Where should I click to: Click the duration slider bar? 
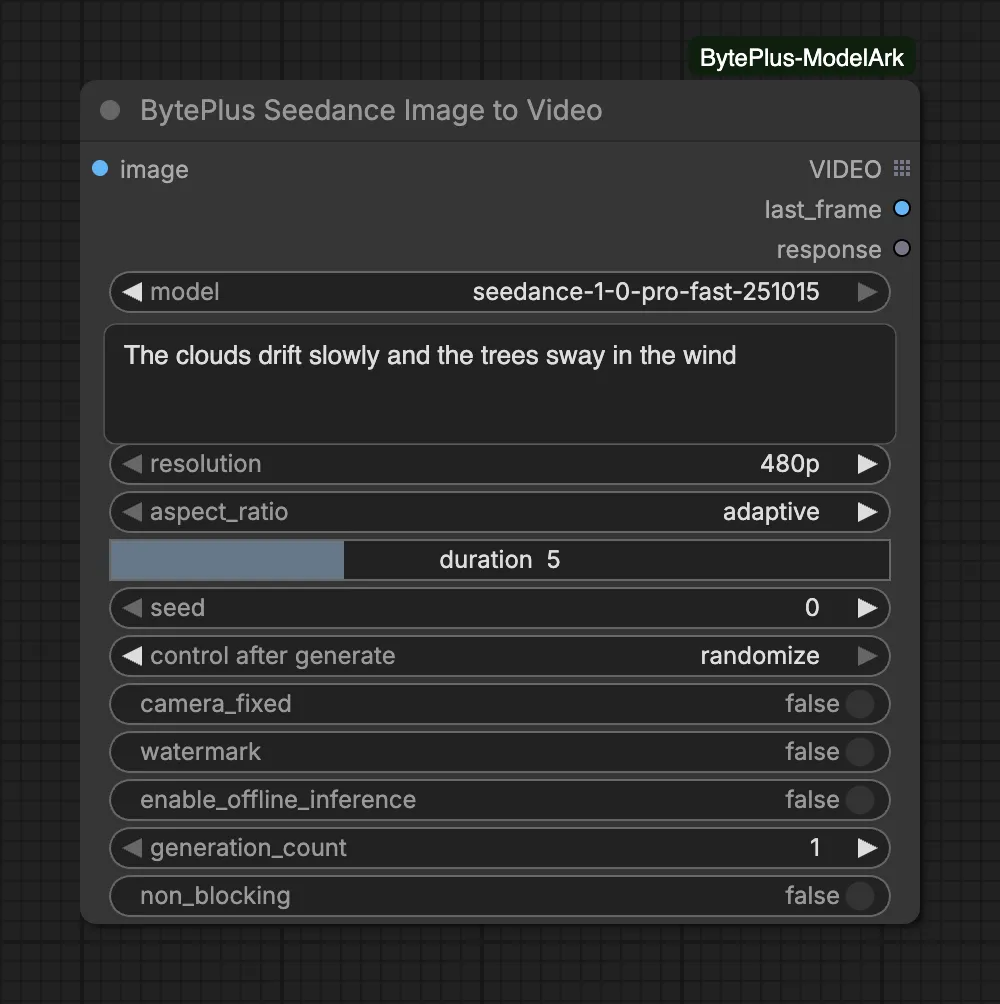(x=499, y=560)
